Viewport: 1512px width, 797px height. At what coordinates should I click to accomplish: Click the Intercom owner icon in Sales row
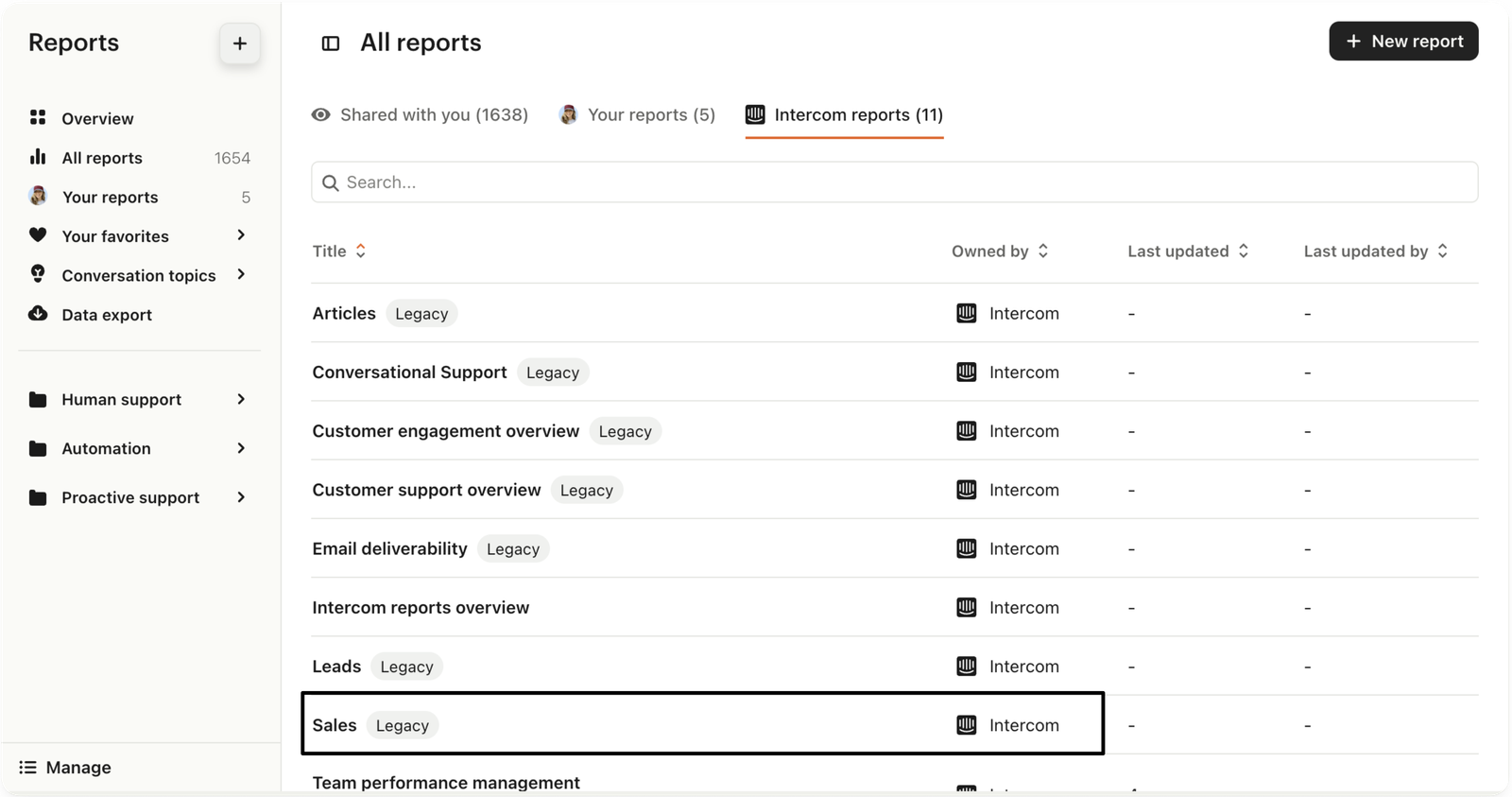(966, 724)
